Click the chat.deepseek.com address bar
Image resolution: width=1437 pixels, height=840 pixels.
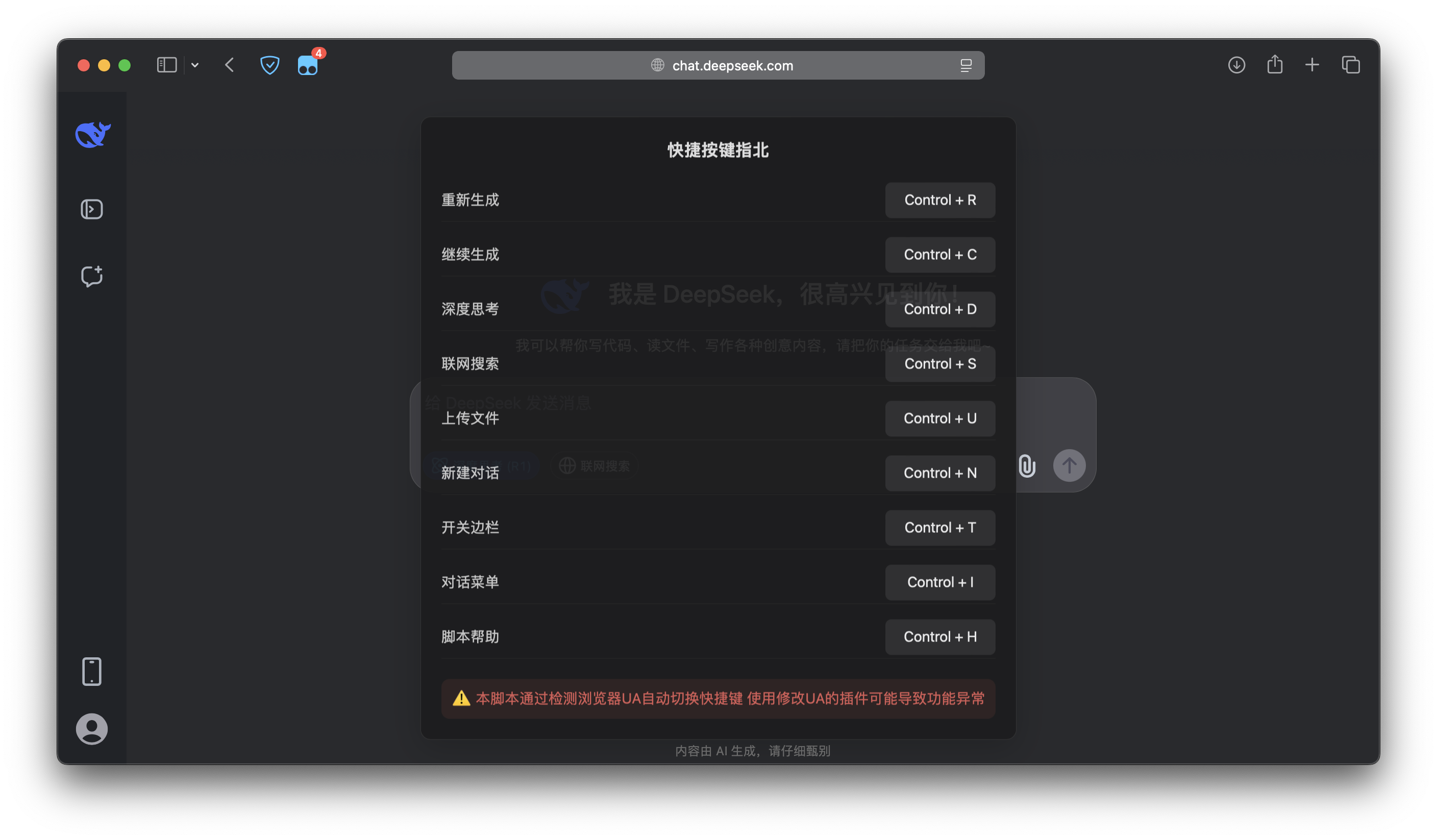[x=718, y=65]
